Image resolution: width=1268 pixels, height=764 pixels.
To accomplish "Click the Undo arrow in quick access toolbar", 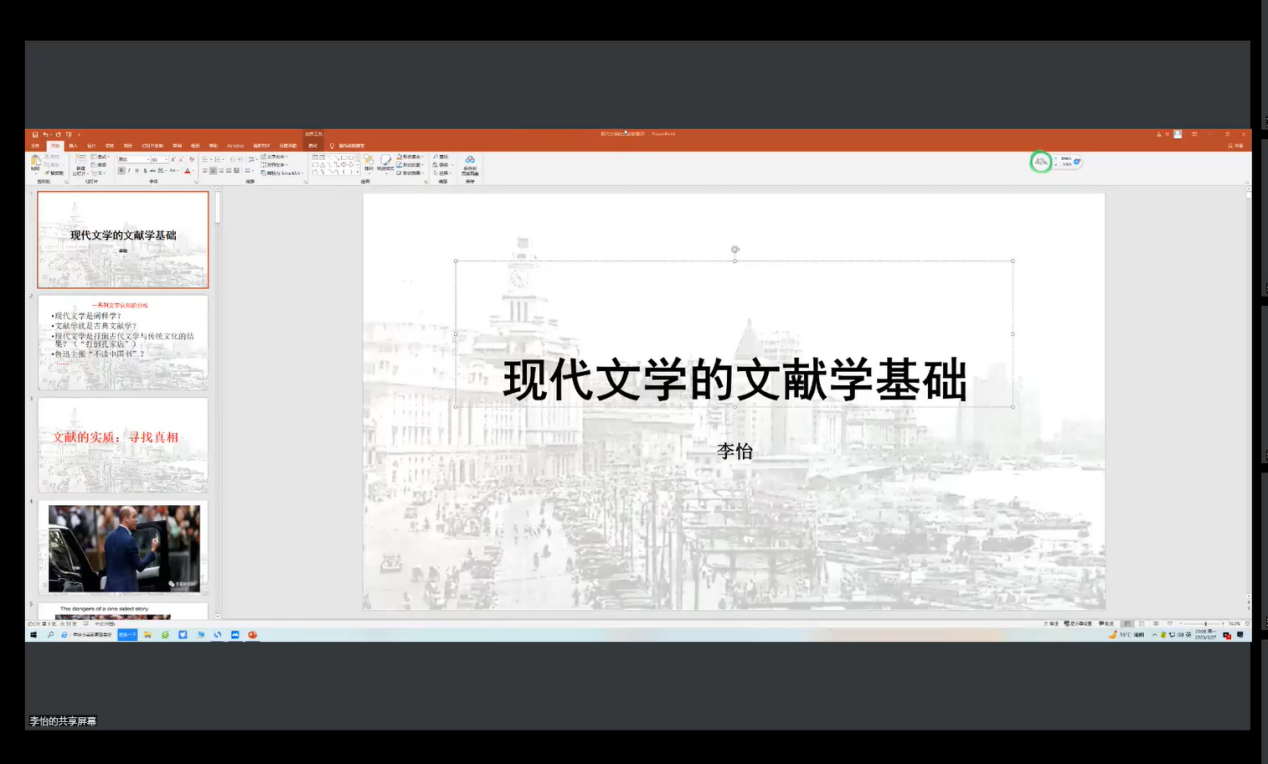I will click(46, 134).
